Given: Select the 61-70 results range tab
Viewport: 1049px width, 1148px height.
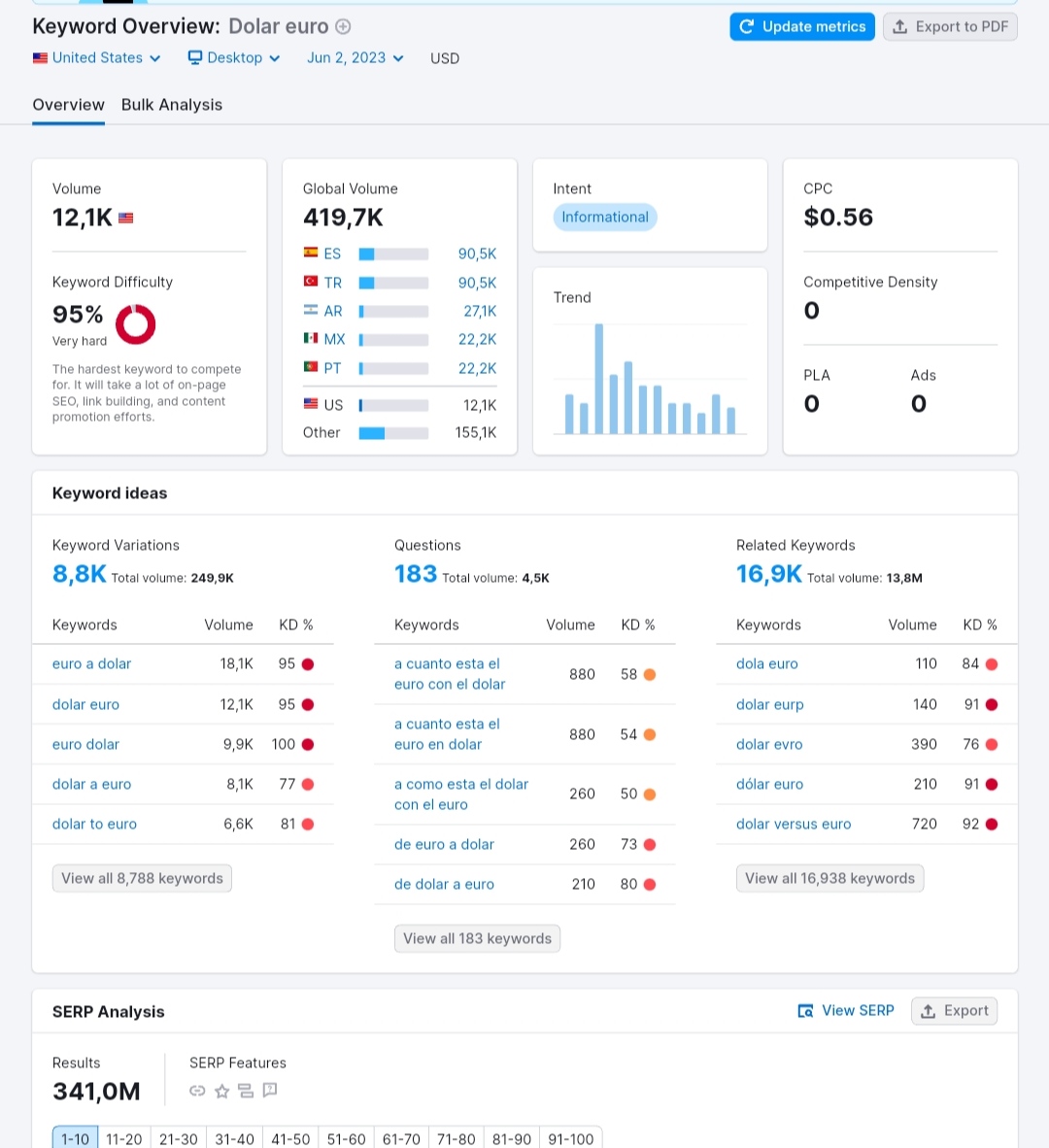Looking at the screenshot, I should pyautogui.click(x=401, y=1138).
